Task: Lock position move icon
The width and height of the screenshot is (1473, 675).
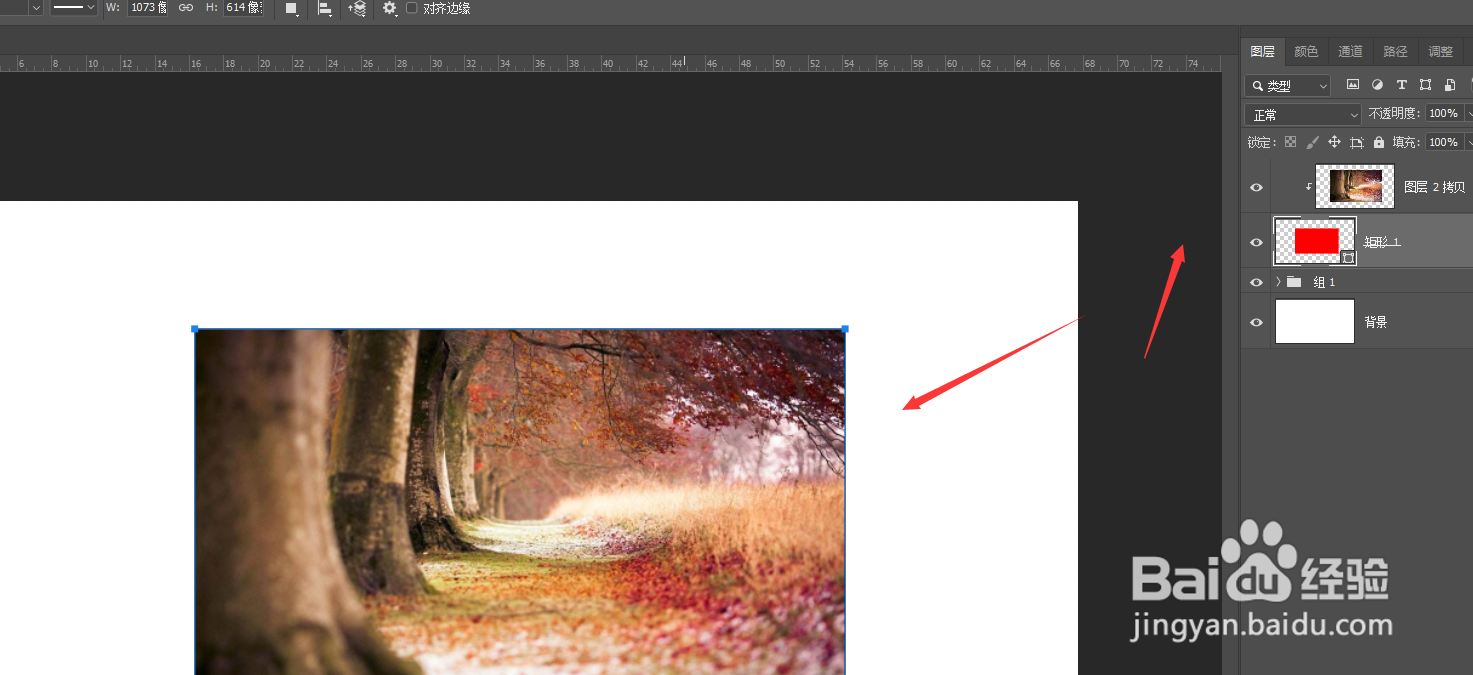Action: click(x=1334, y=142)
